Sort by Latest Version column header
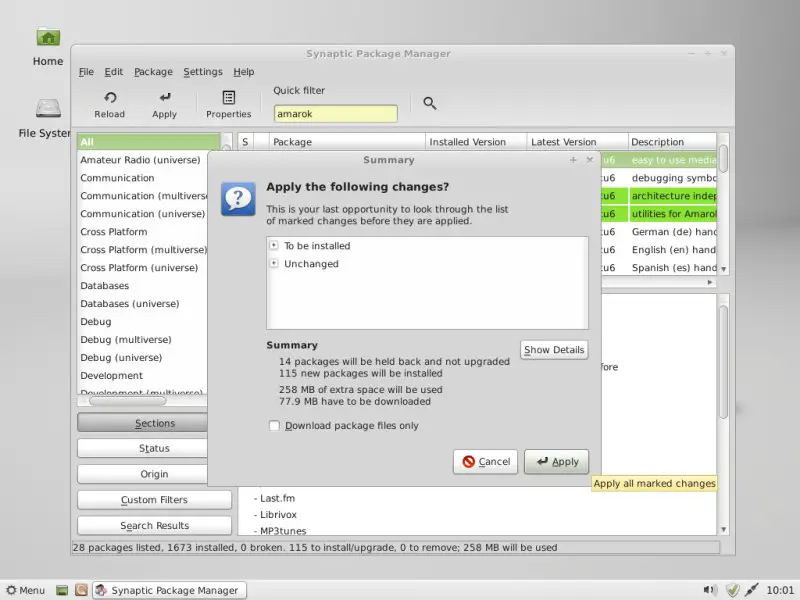Viewport: 800px width, 600px height. (x=578, y=142)
